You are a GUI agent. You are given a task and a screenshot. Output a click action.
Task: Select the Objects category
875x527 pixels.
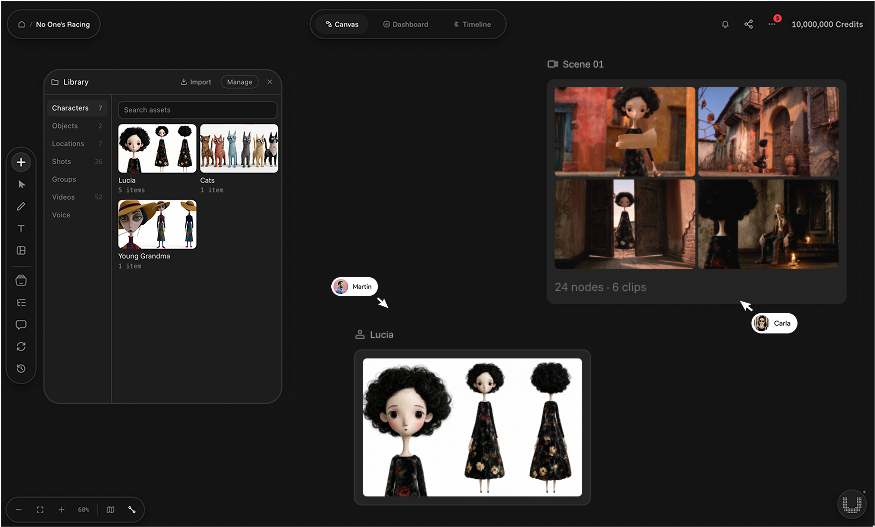tap(77, 126)
